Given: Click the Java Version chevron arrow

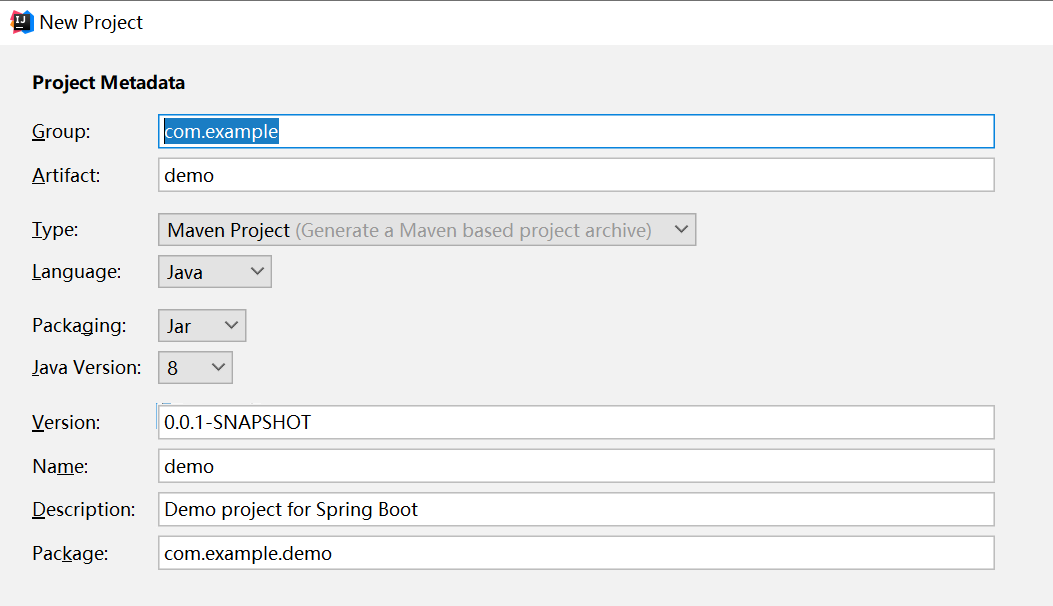Looking at the screenshot, I should (218, 367).
